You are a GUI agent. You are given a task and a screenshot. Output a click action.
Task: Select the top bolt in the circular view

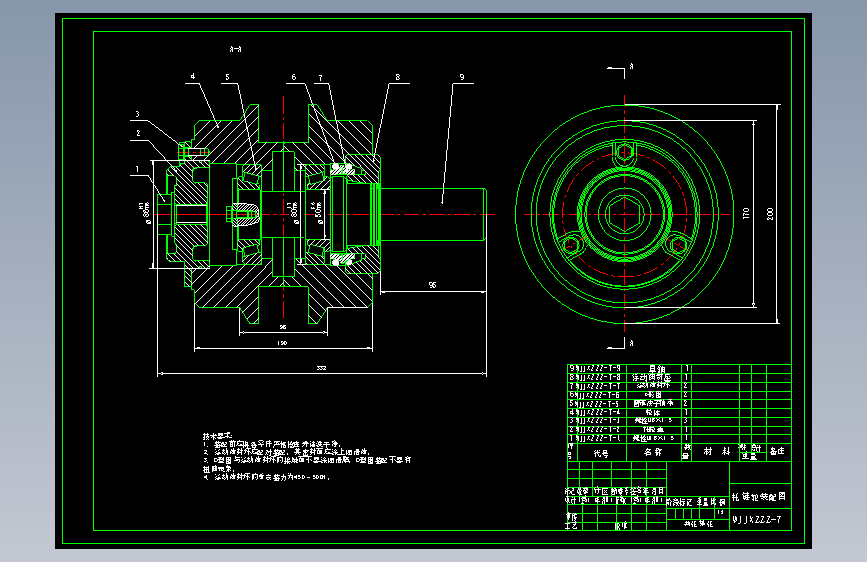click(x=625, y=151)
